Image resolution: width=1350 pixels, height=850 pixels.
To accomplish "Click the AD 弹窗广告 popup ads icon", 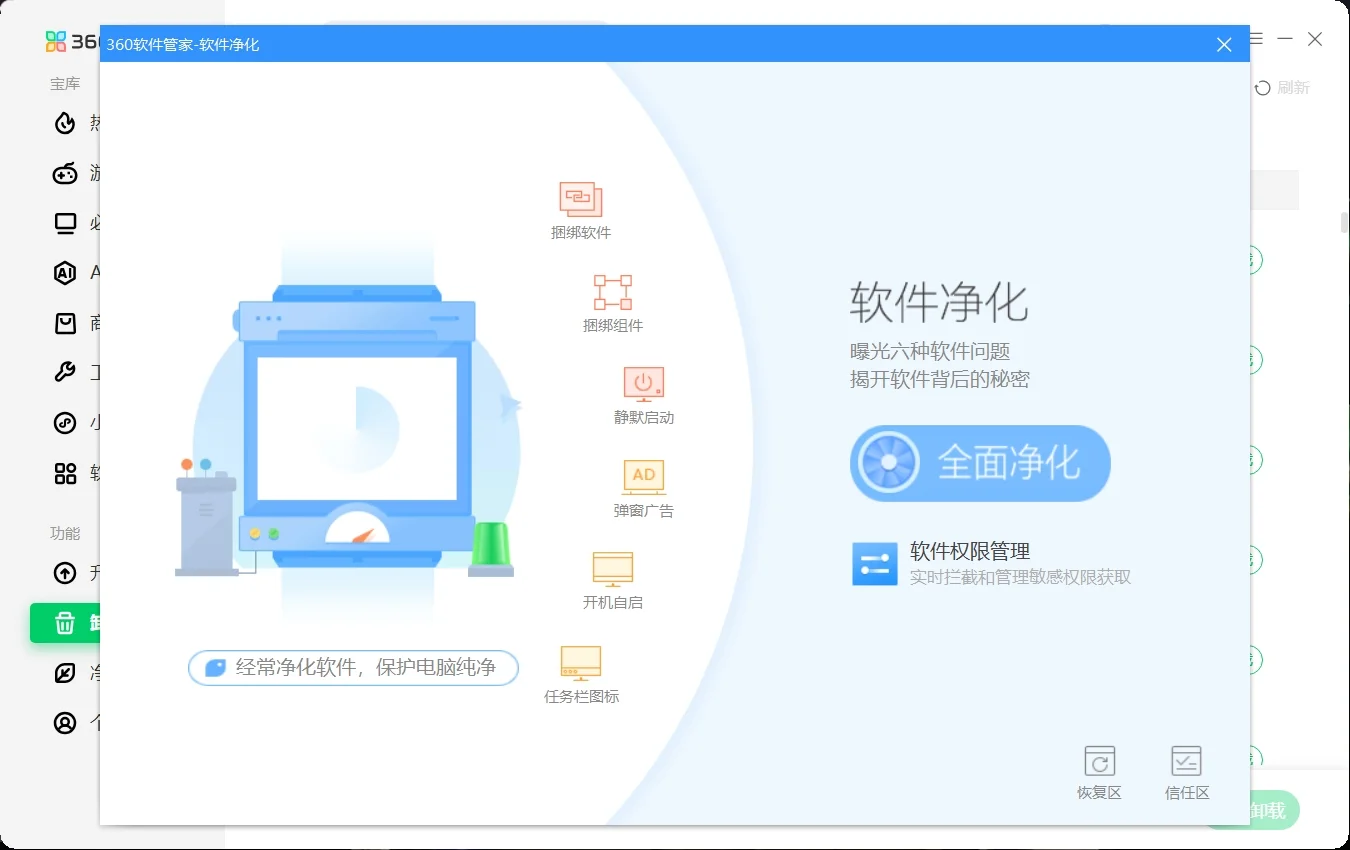I will click(643, 475).
